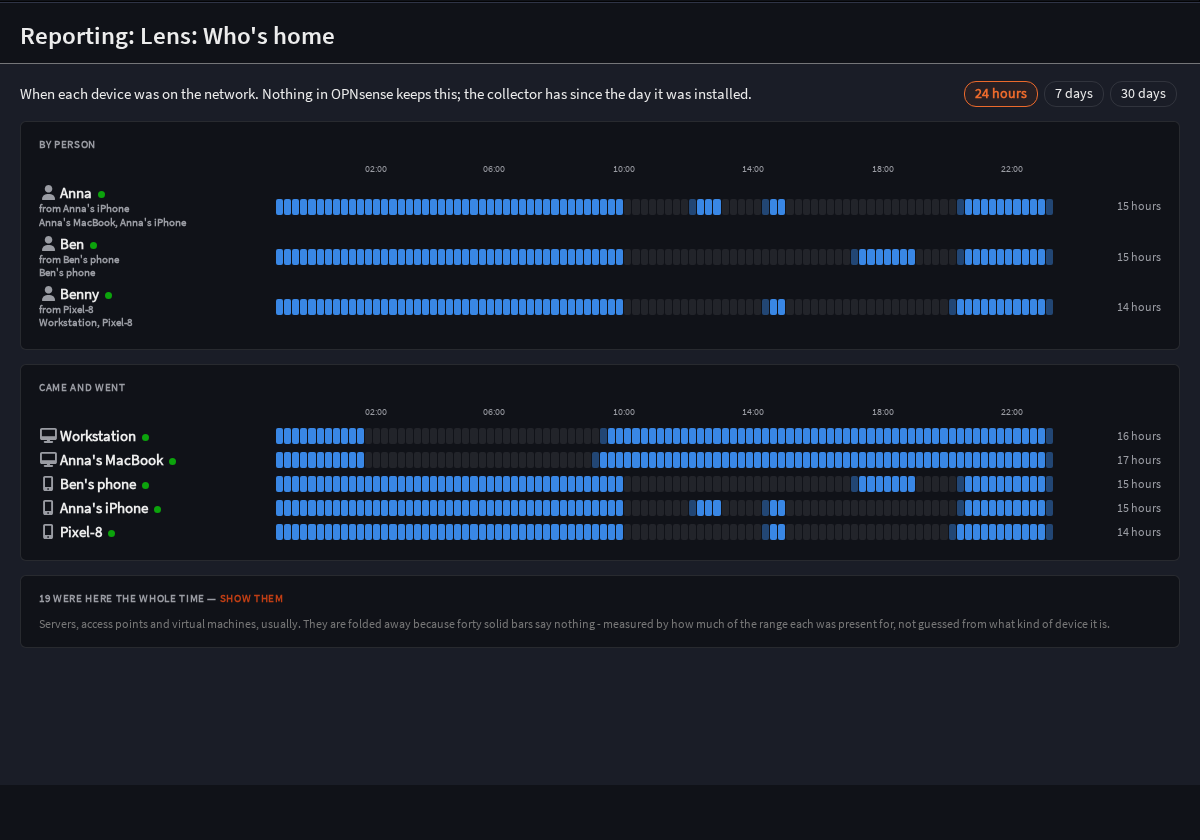Click Anna's iPhone presence timeline bar

point(665,508)
